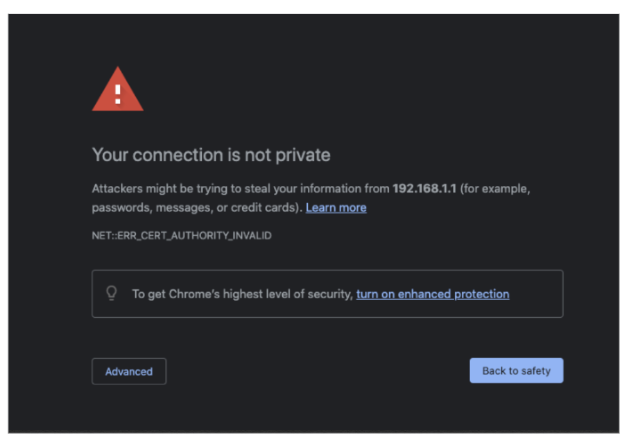Click the white exclamation mark in the triangle

(118, 93)
